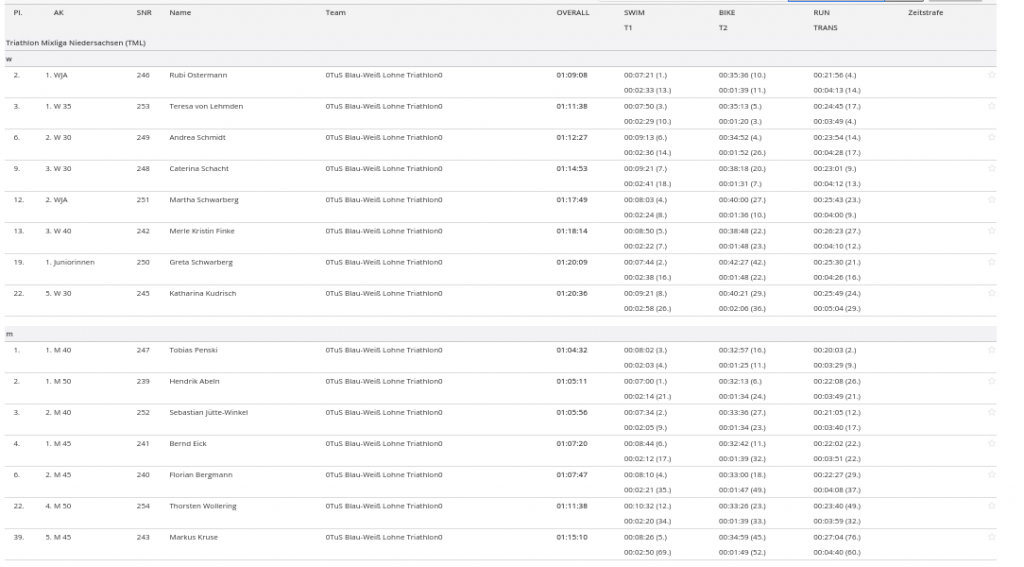
Task: Toggle the star for Martha Schwarberg
Action: (991, 200)
